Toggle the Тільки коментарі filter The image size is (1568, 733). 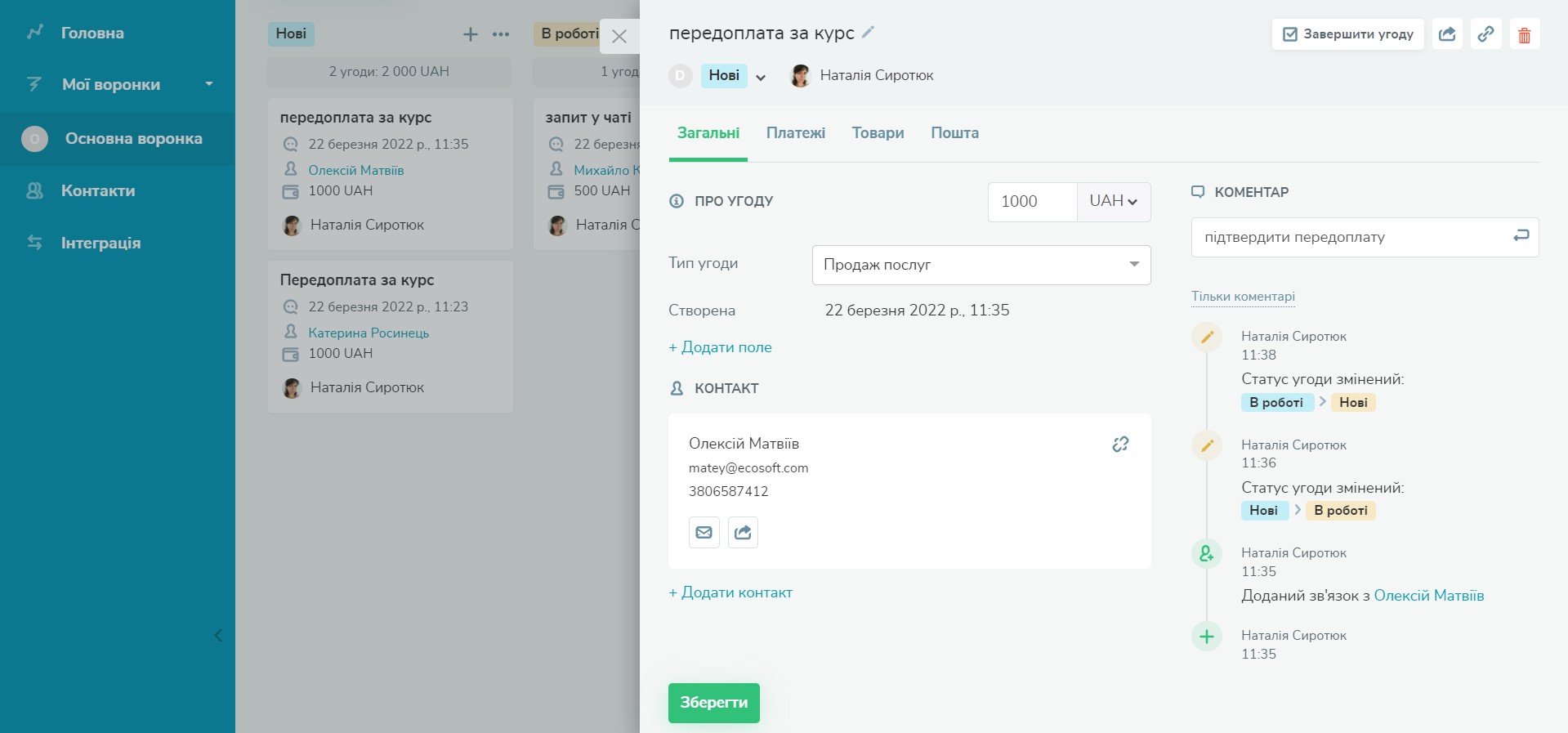click(x=1243, y=297)
